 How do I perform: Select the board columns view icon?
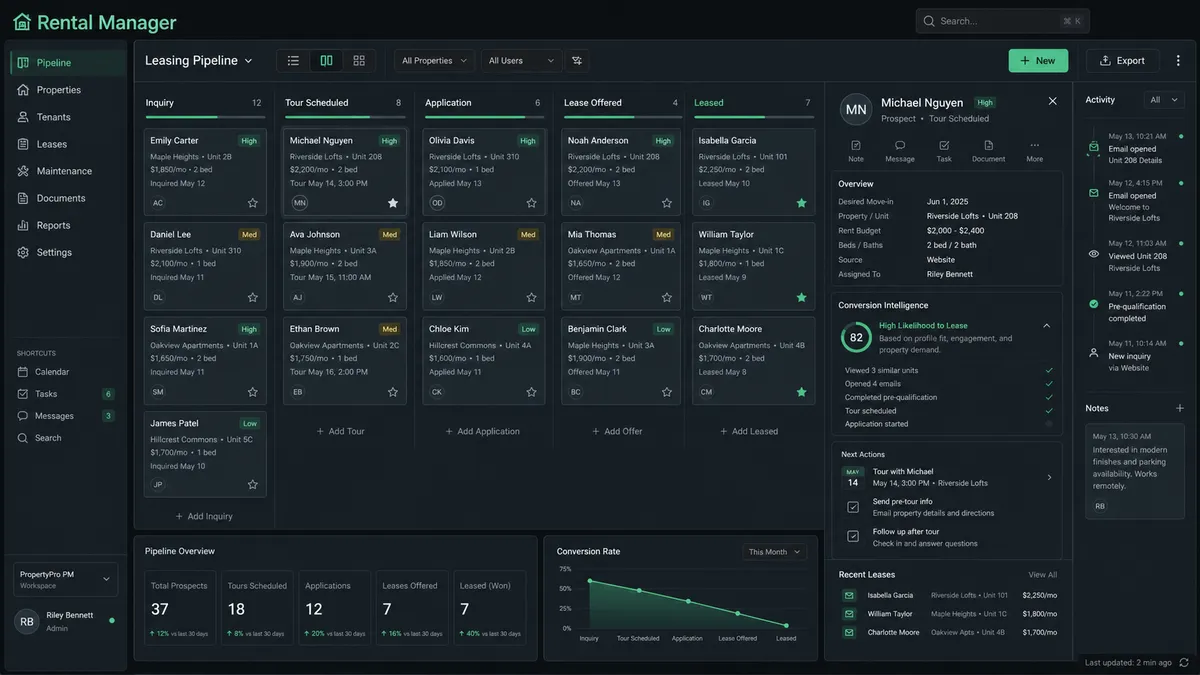[326, 61]
